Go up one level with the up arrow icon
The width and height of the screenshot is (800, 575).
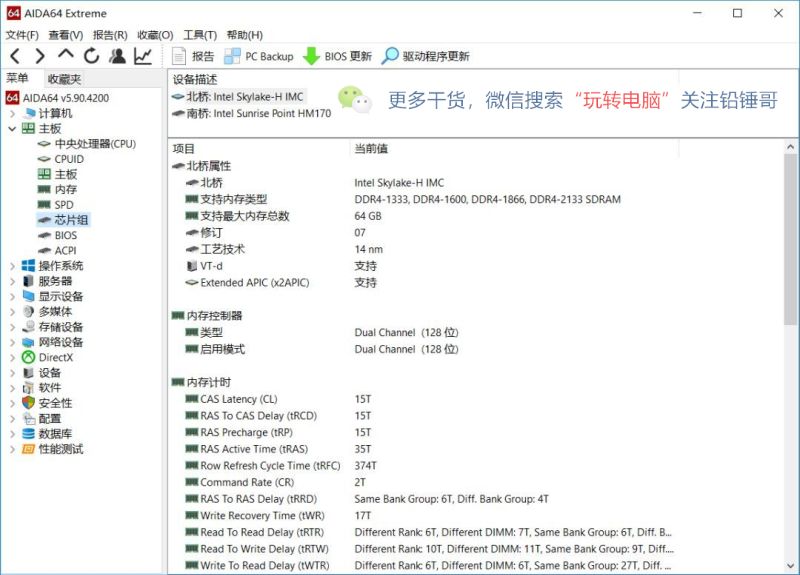(x=66, y=55)
